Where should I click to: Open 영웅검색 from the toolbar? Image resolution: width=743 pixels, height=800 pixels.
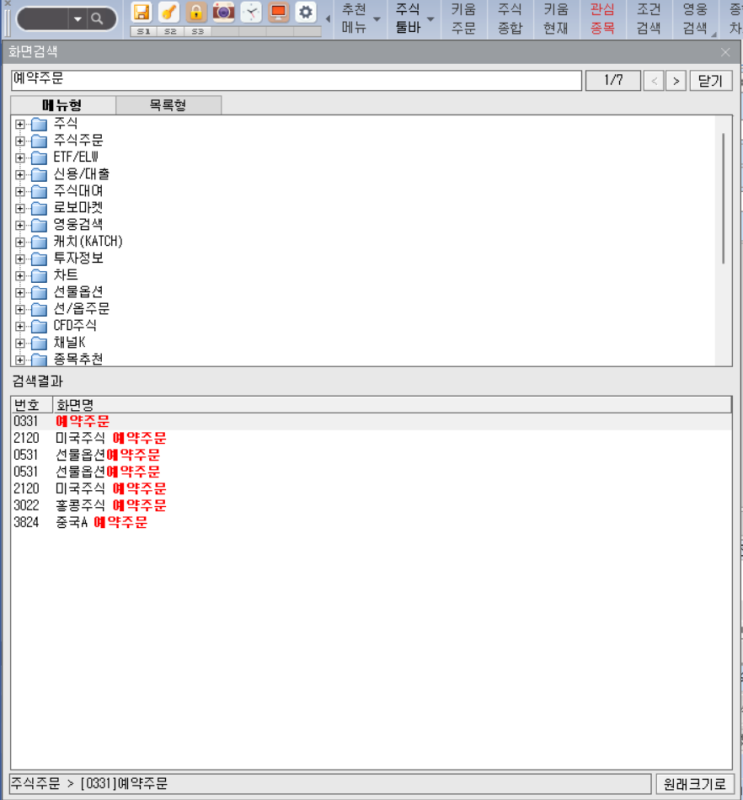click(695, 19)
